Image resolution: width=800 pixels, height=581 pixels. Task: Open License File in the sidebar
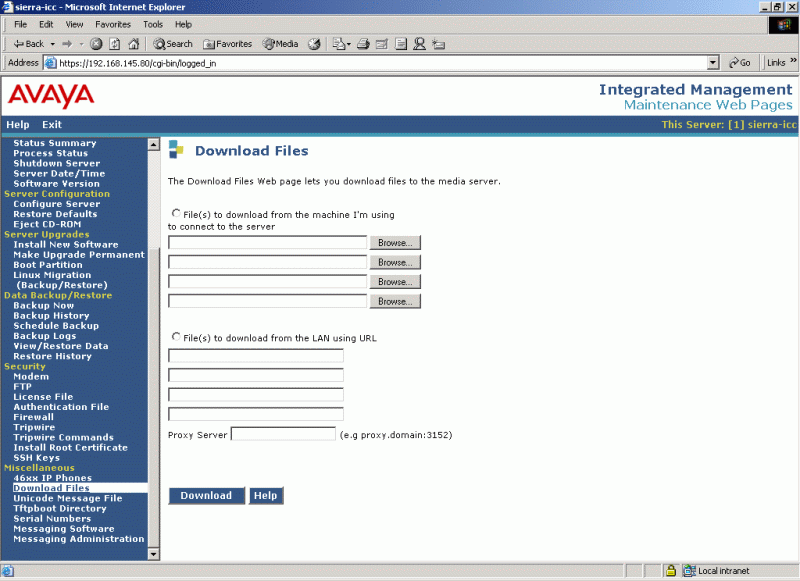click(43, 397)
